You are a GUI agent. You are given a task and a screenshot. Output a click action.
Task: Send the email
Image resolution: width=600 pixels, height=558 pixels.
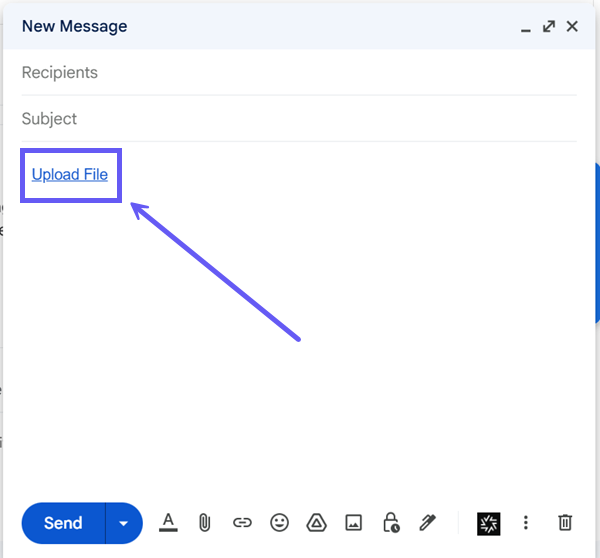pyautogui.click(x=64, y=523)
